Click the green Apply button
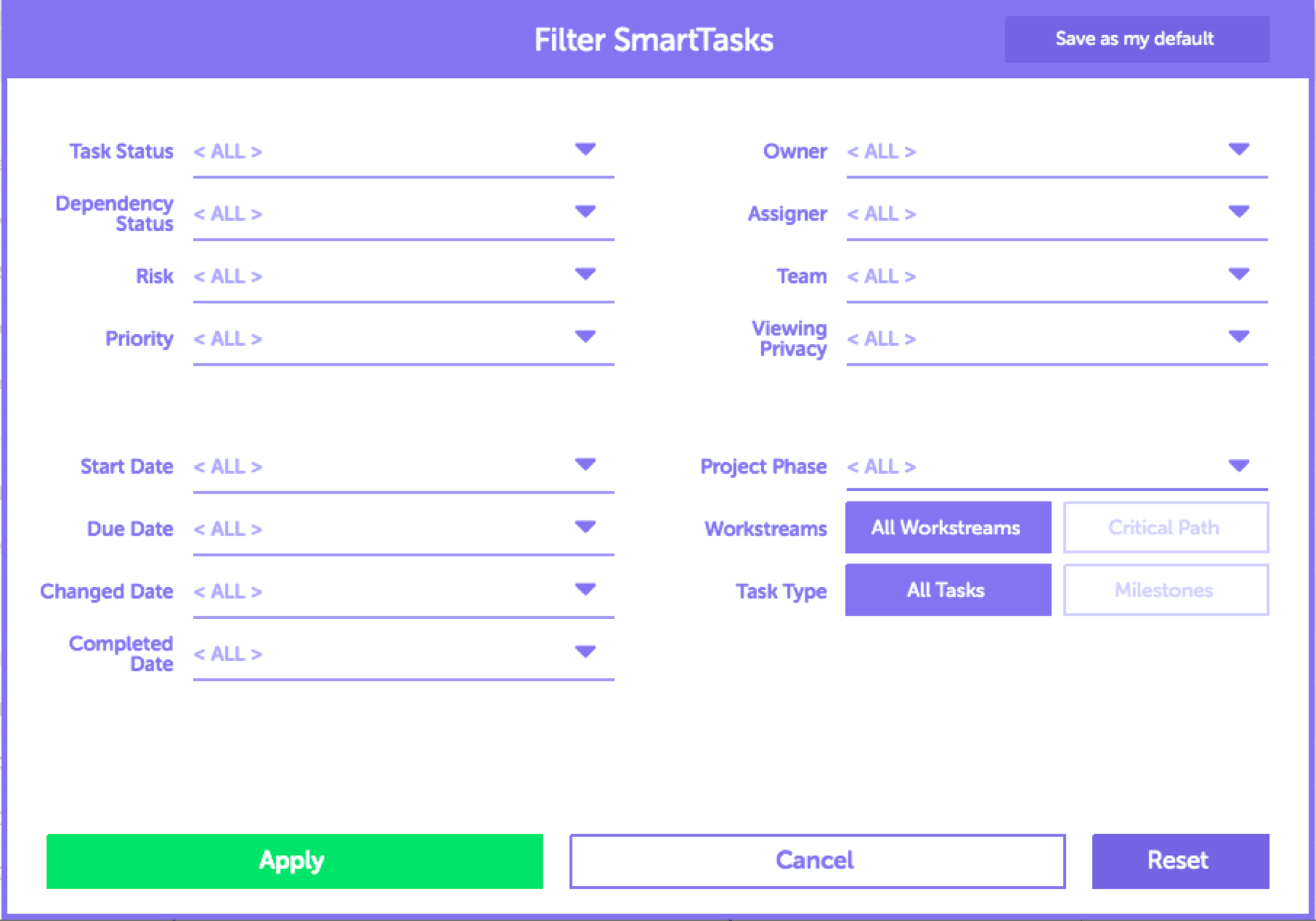The width and height of the screenshot is (1316, 921). pos(294,861)
